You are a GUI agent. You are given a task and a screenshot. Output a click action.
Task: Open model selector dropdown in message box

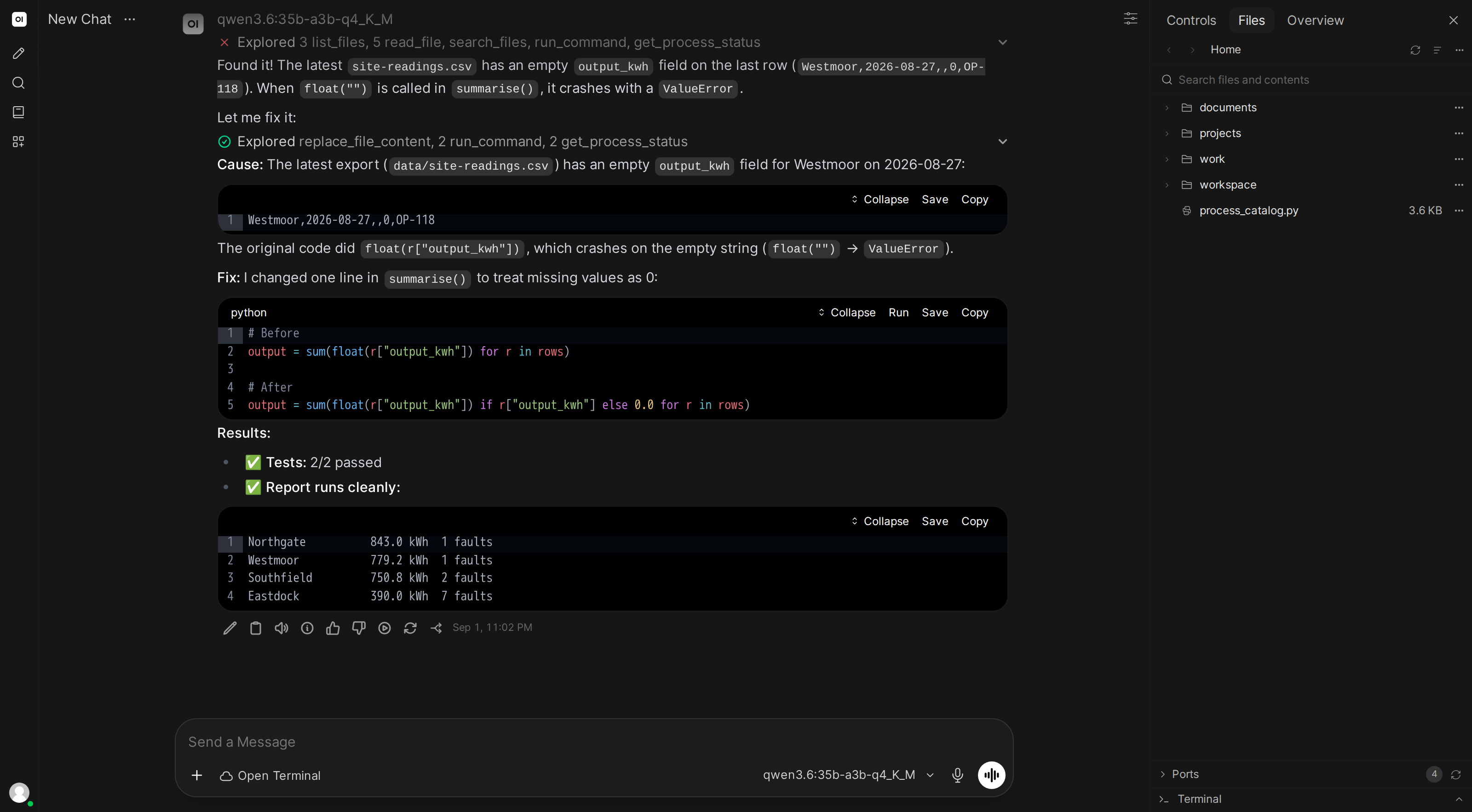pos(848,775)
